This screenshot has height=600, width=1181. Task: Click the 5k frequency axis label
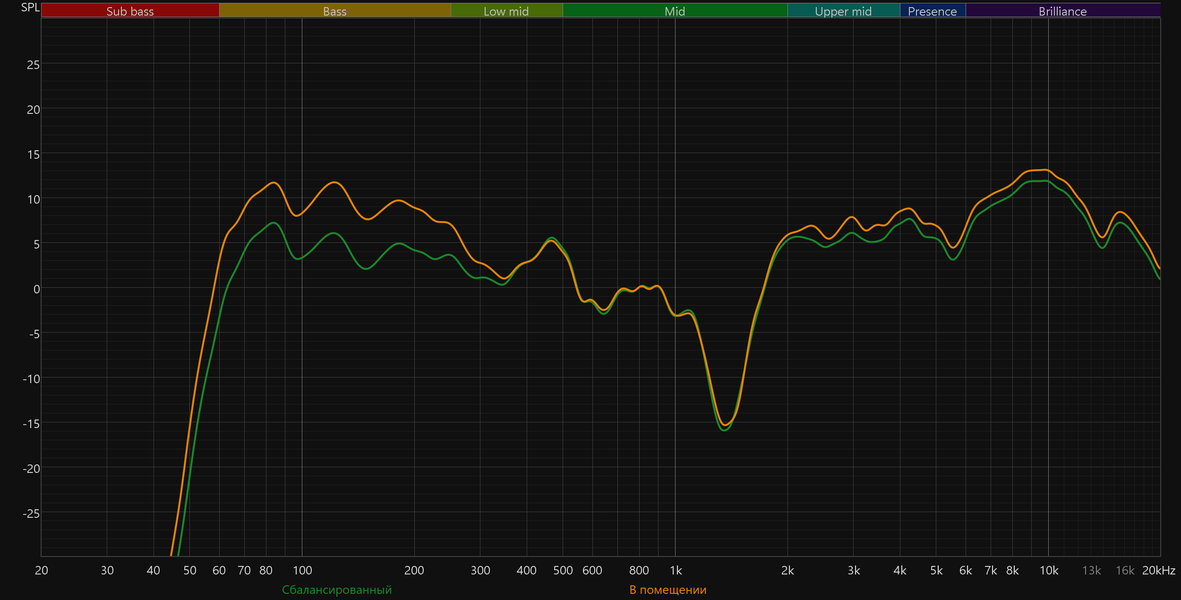(936, 571)
